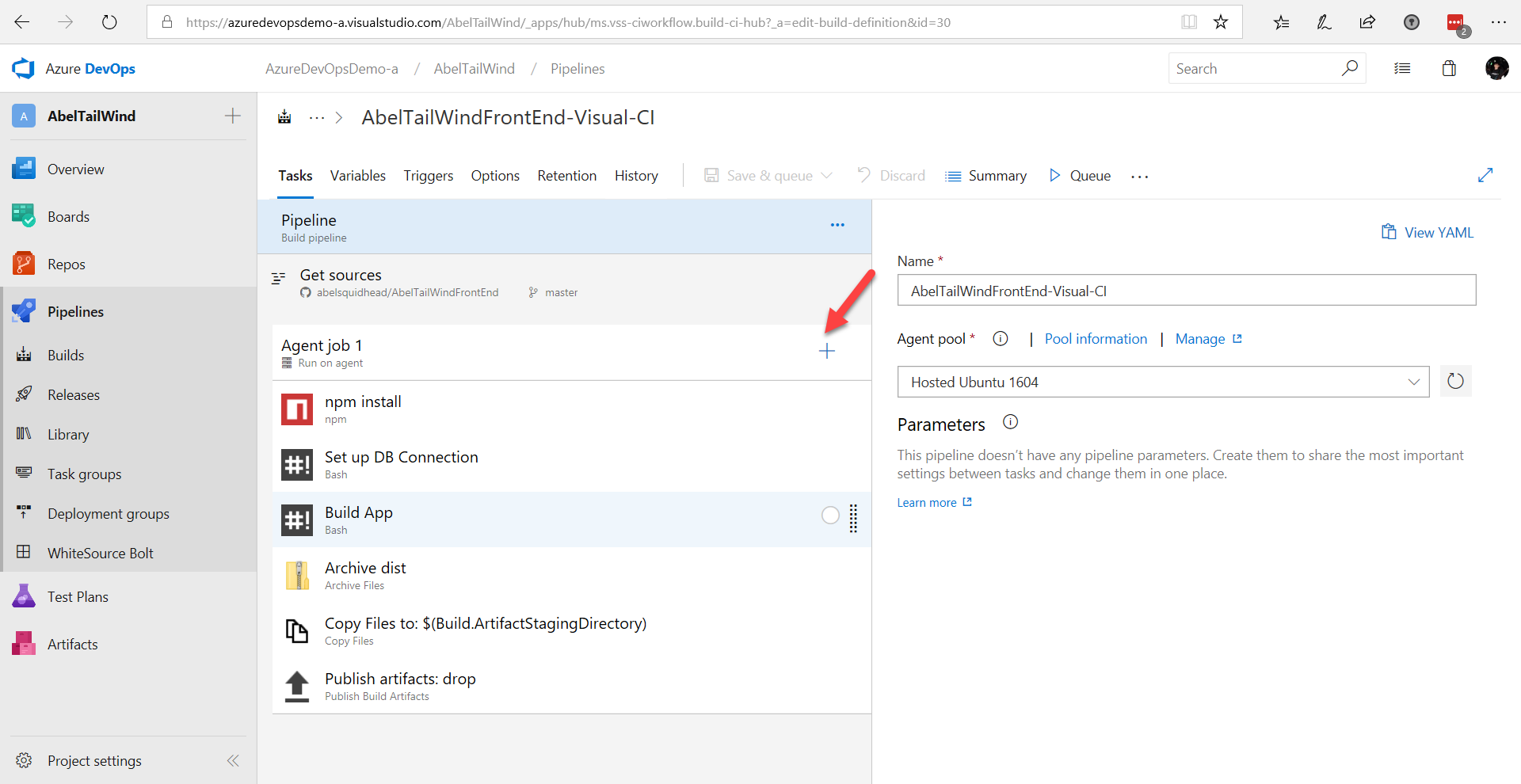Image resolution: width=1521 pixels, height=784 pixels.
Task: Enter full screen mode with the expand arrows icon
Action: [x=1485, y=175]
